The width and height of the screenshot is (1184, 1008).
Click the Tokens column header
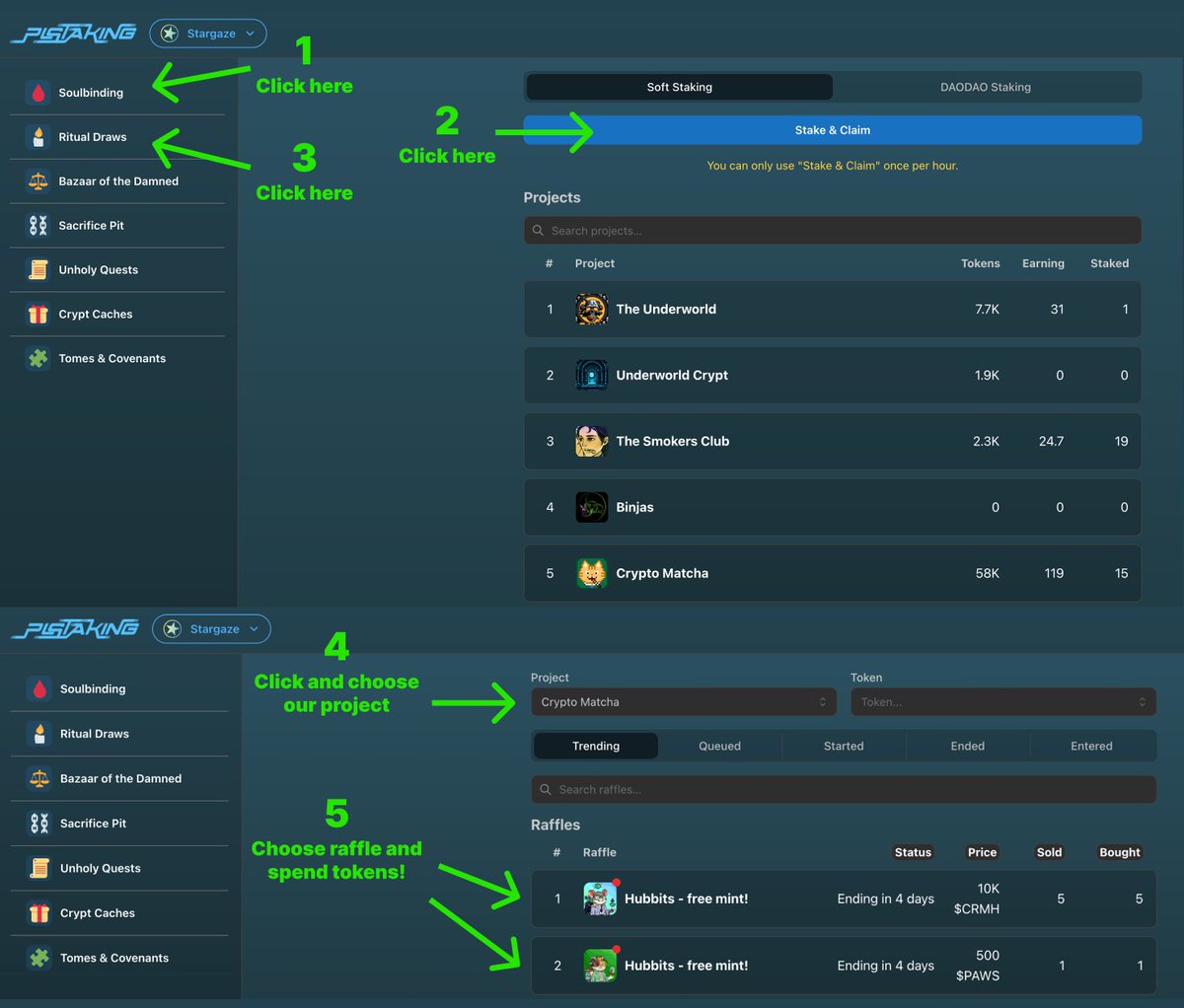coord(981,263)
